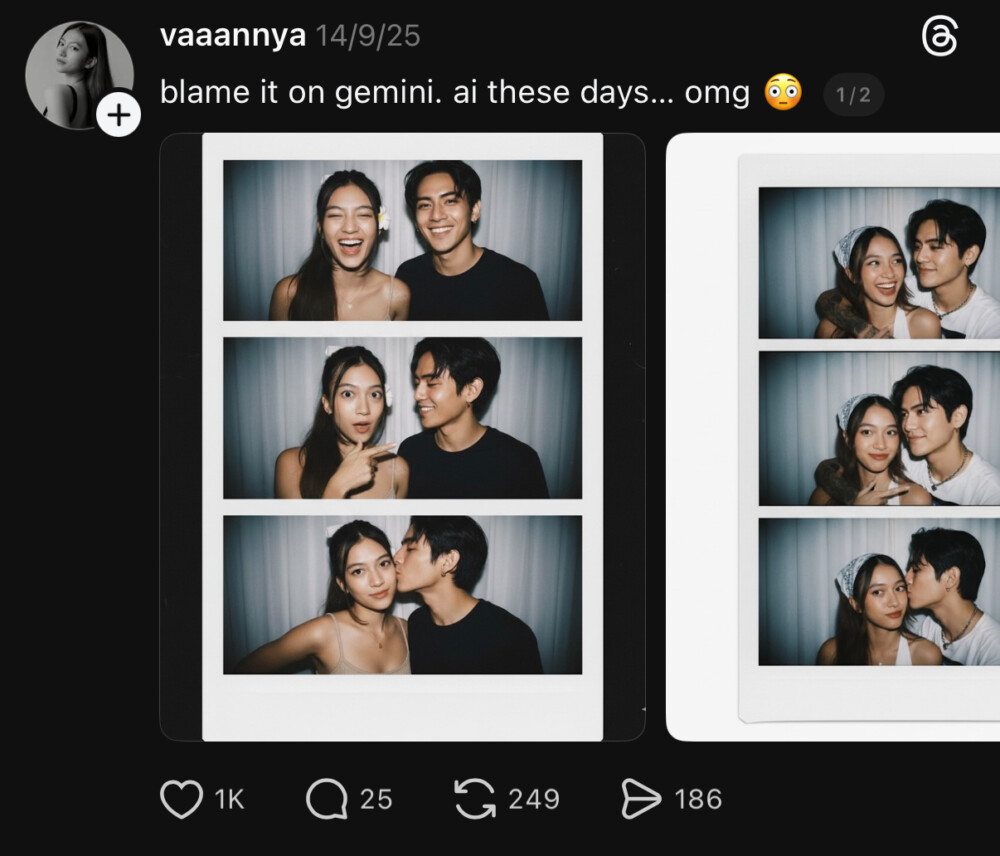
Task: Follow vaaannya using the plus badge
Action: coord(118,115)
